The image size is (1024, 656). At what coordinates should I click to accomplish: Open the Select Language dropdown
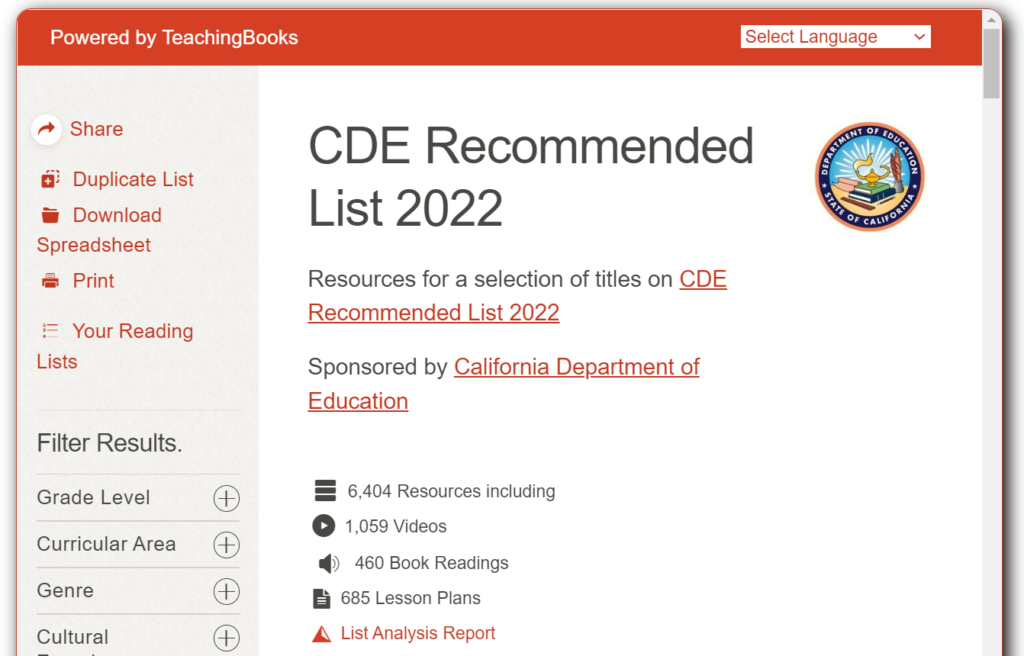(x=835, y=37)
